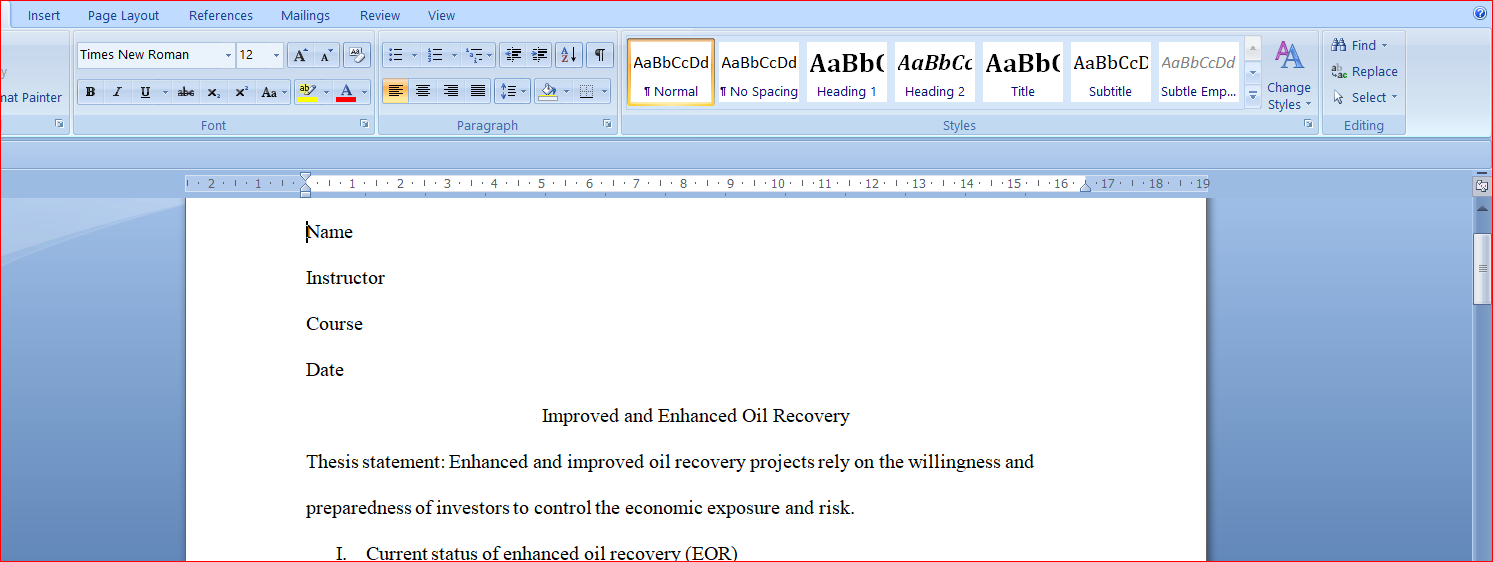This screenshot has width=1493, height=562.
Task: Open the Times New Roman font dropdown
Action: pyautogui.click(x=228, y=55)
